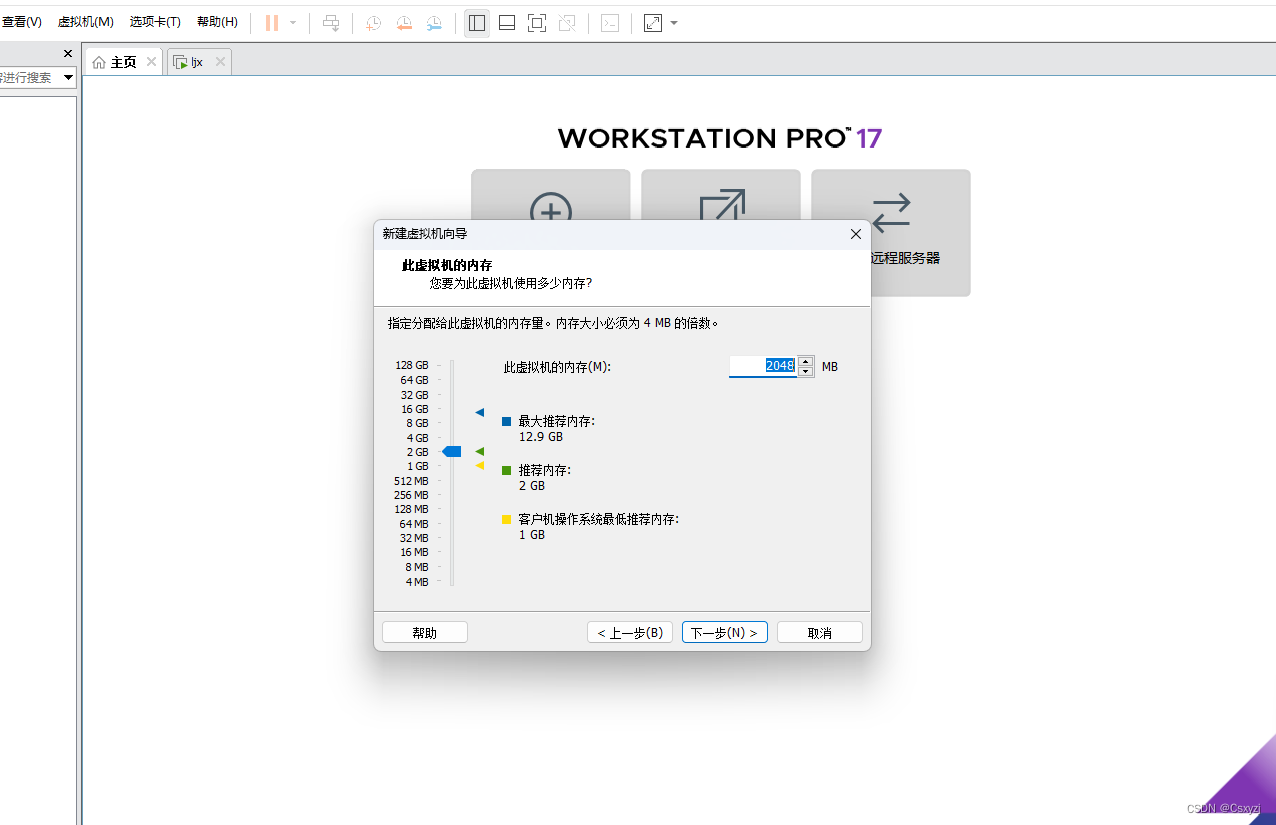Click the revert to snapshot icon

pyautogui.click(x=404, y=22)
